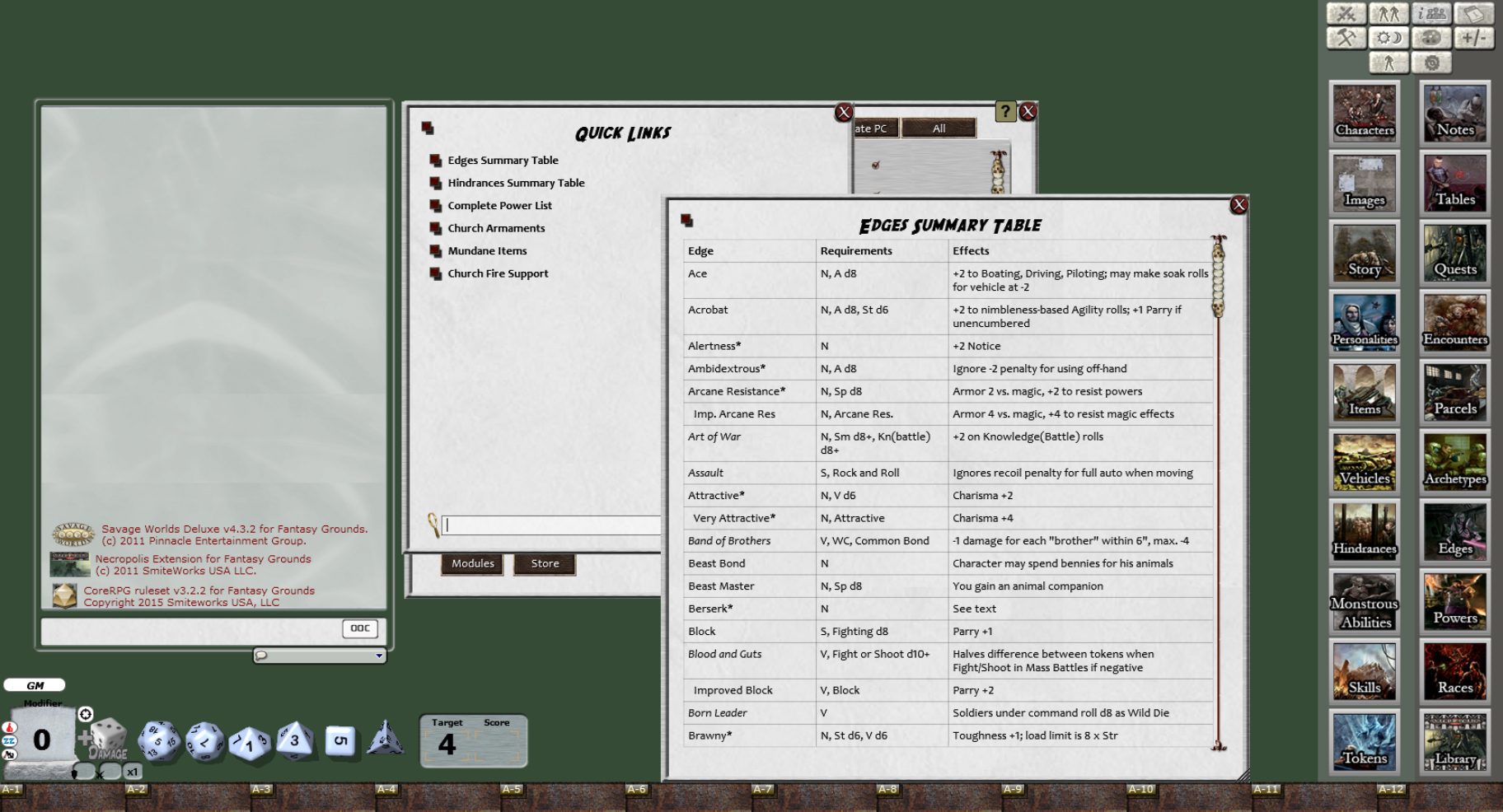1503x812 pixels.
Task: Switch to the All tab
Action: (938, 128)
